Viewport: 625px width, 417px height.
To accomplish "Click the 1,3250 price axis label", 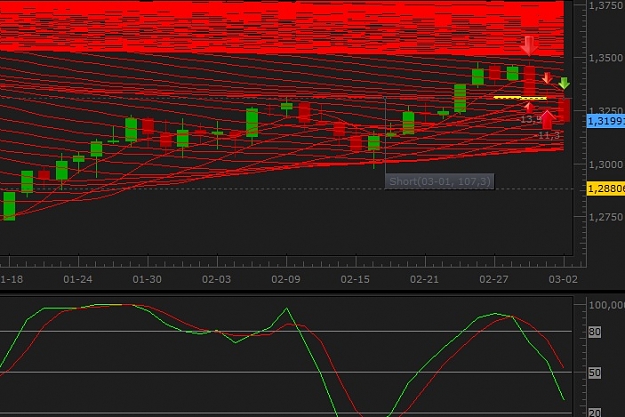I will [606, 110].
